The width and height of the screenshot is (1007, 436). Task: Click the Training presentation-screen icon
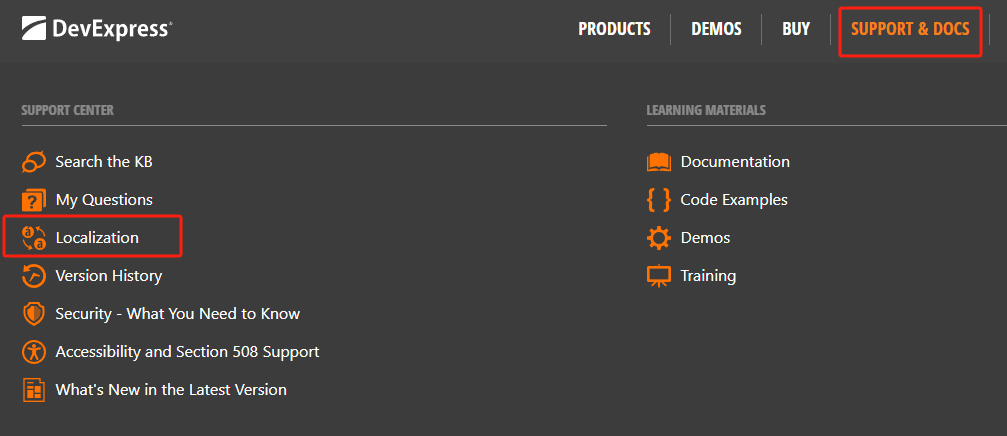(x=659, y=275)
